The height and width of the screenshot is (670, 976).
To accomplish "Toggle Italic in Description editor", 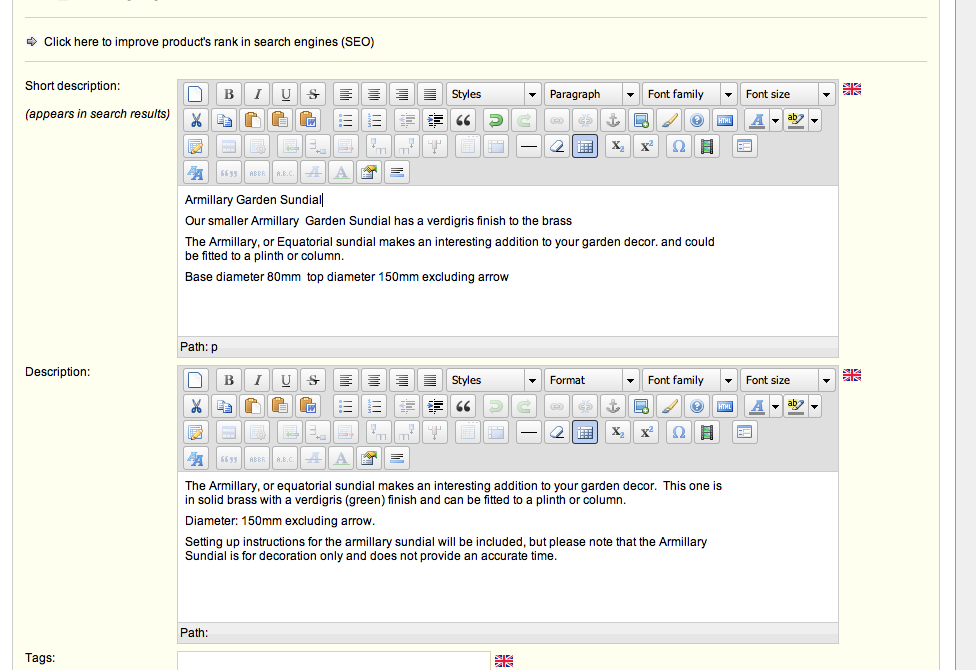I will click(257, 380).
